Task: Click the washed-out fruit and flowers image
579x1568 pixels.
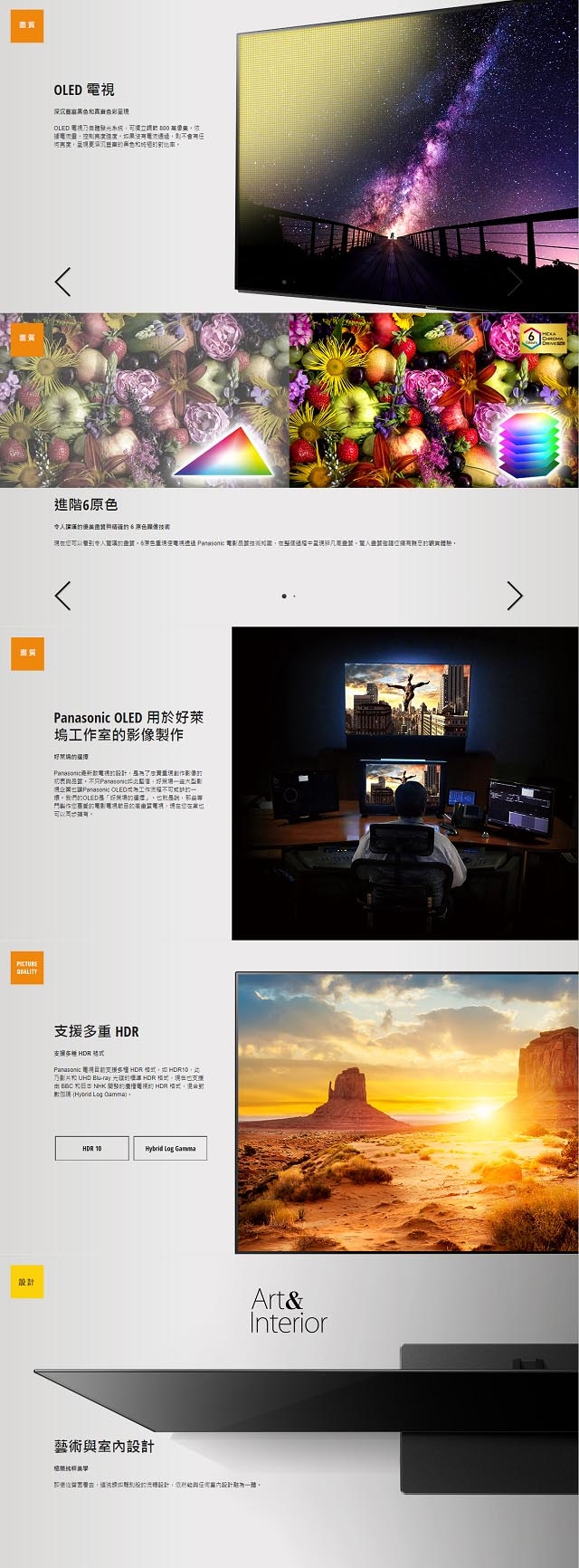Action: [145, 400]
